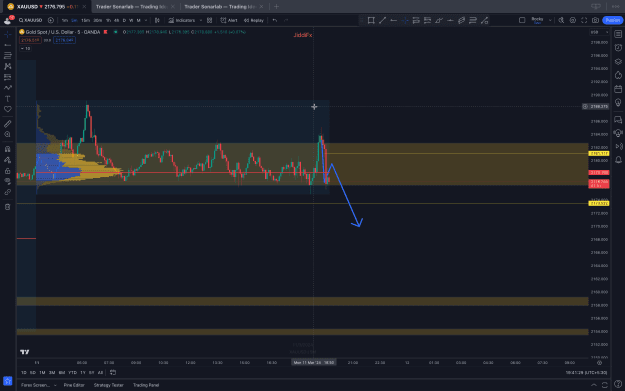Select the D daily timeframe
Viewport: 625px width, 391px height.
click(124, 20)
